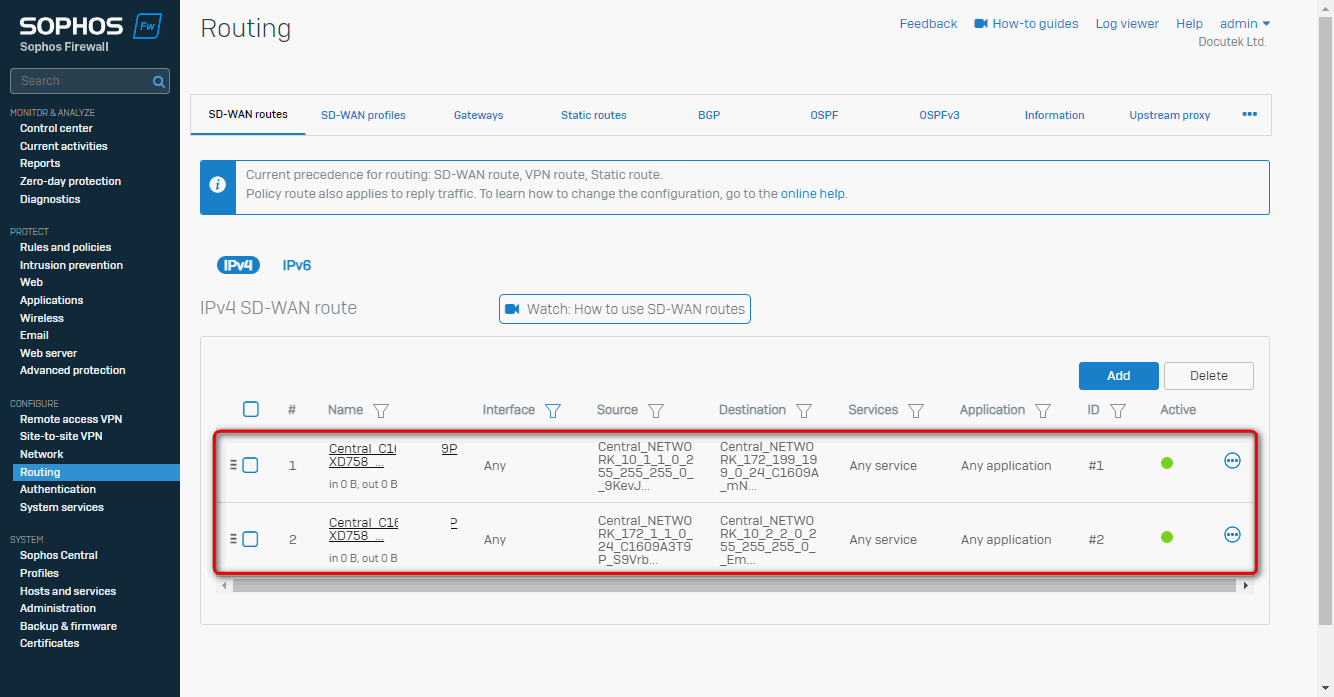Open actions menu for route #2
1334x697 pixels.
pos(1232,535)
